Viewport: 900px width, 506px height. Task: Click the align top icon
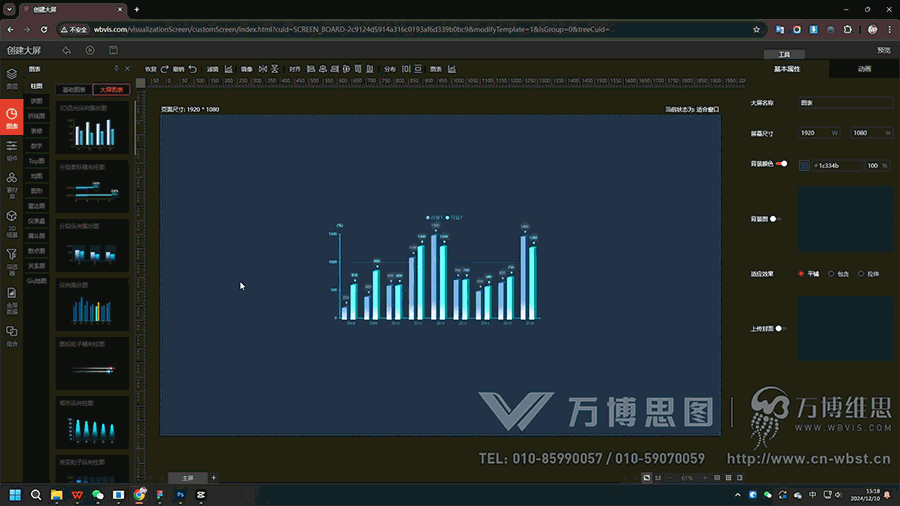(358, 69)
